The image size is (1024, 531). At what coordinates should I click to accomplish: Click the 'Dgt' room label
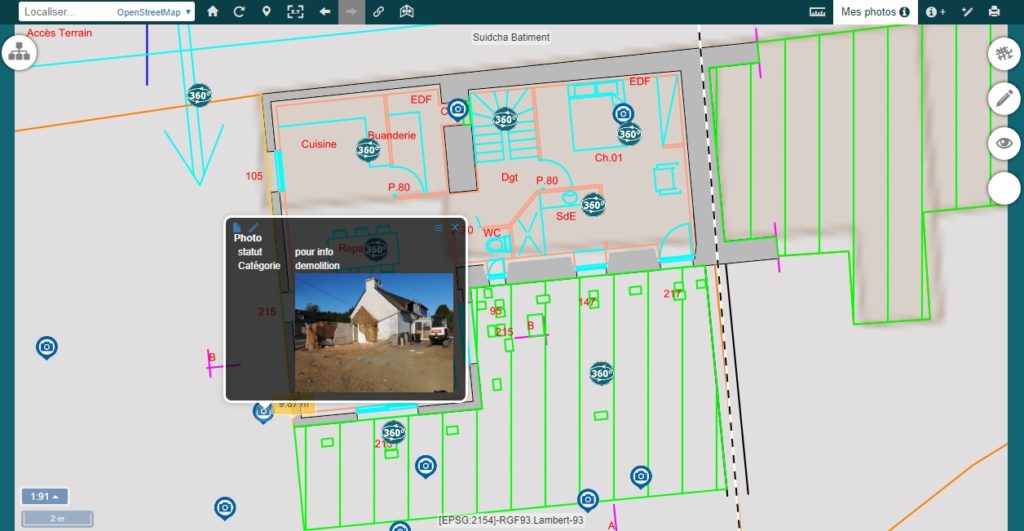click(509, 177)
